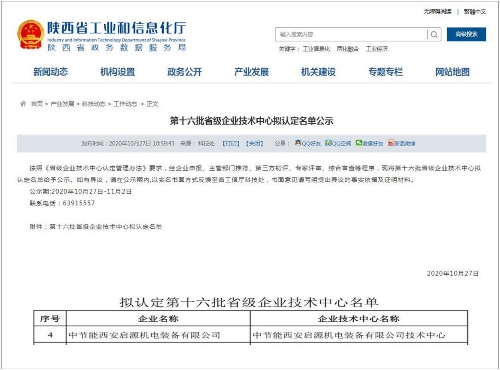Screen dimensions: 500x370
Task: Open the 新闻动态 menu
Action: point(50,72)
